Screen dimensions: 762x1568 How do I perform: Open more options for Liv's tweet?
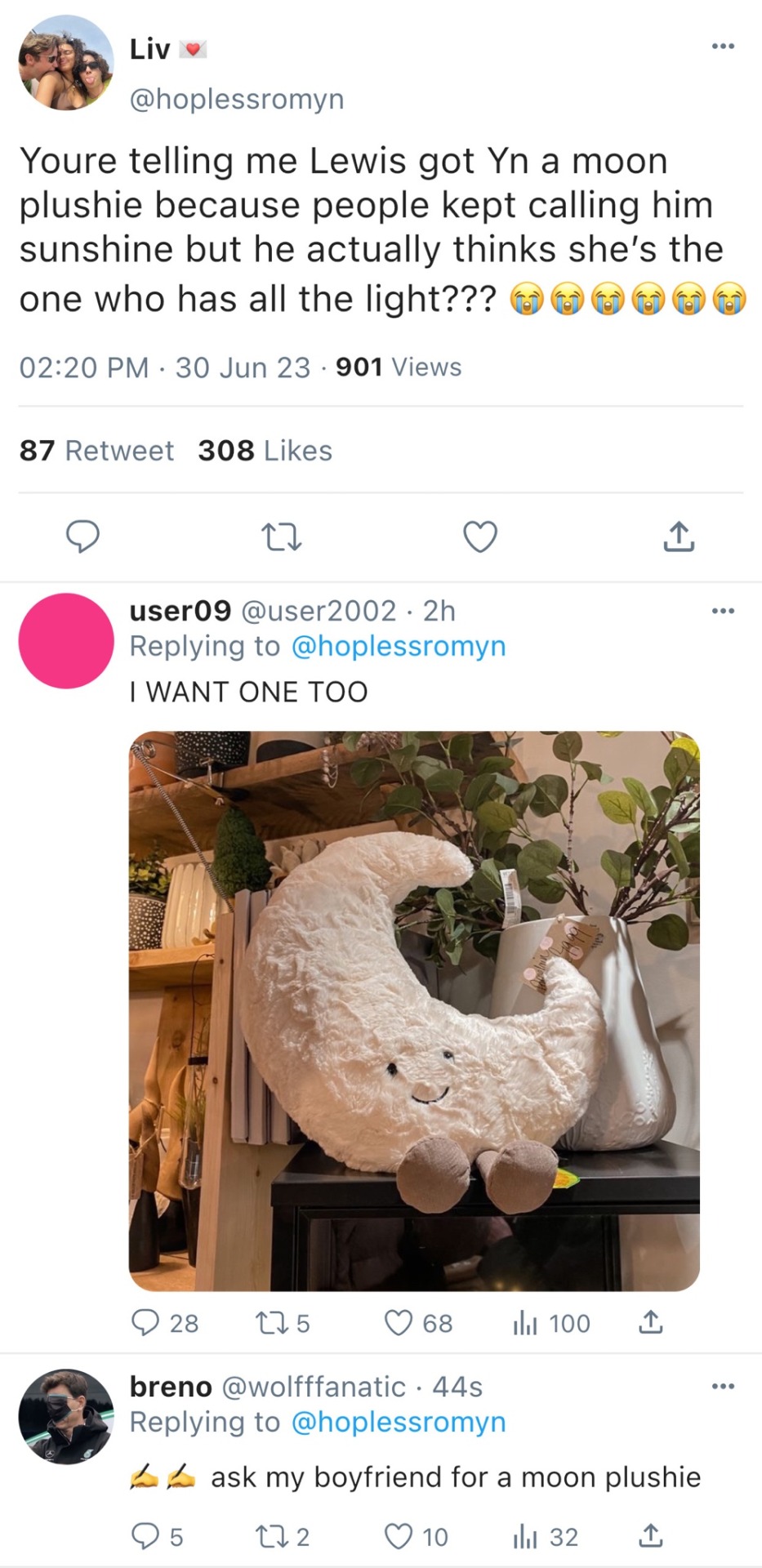click(x=723, y=47)
